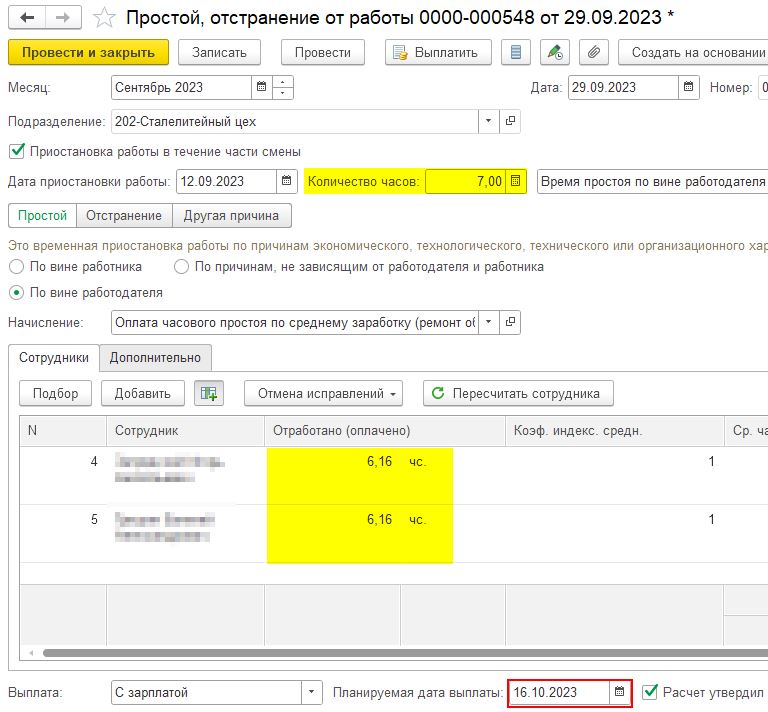The width and height of the screenshot is (768, 712).
Task: Click the Дата field 29.09.2023
Action: [623, 87]
